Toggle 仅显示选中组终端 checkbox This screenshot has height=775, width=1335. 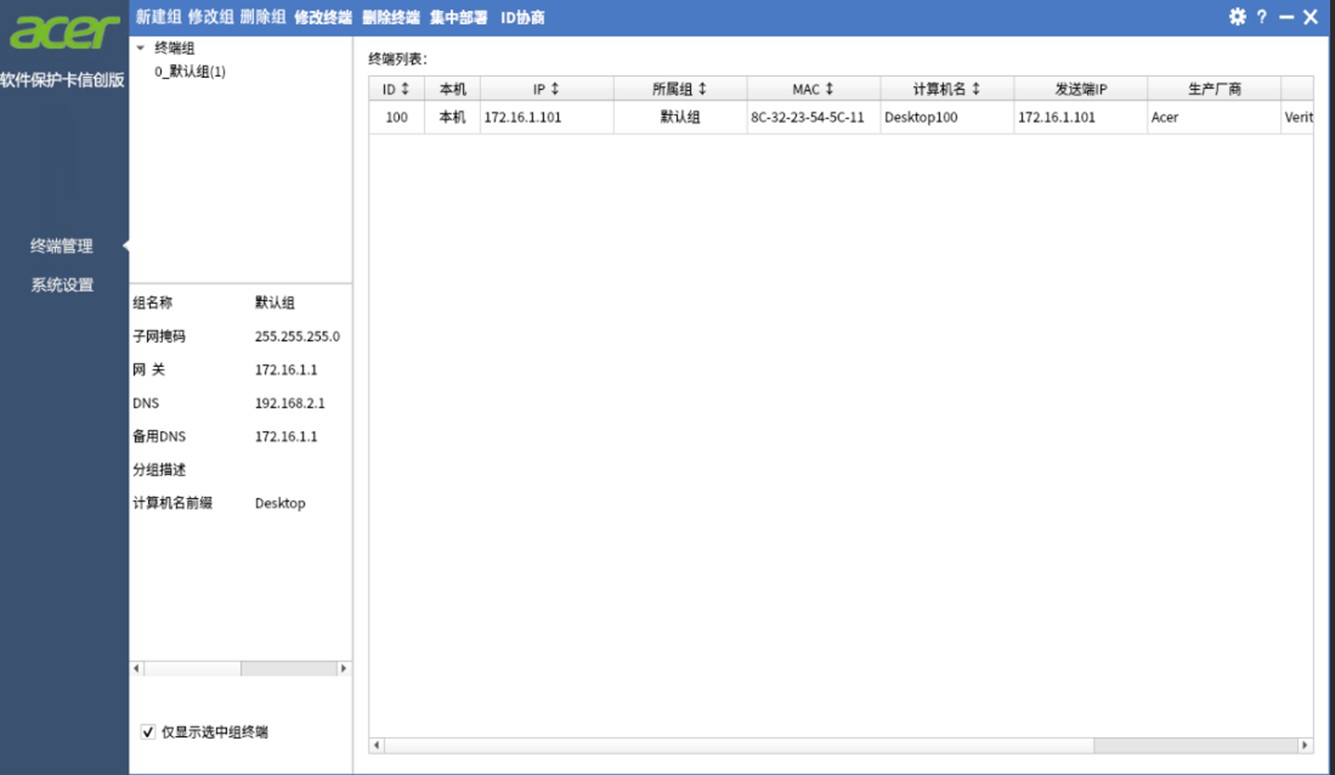(149, 732)
